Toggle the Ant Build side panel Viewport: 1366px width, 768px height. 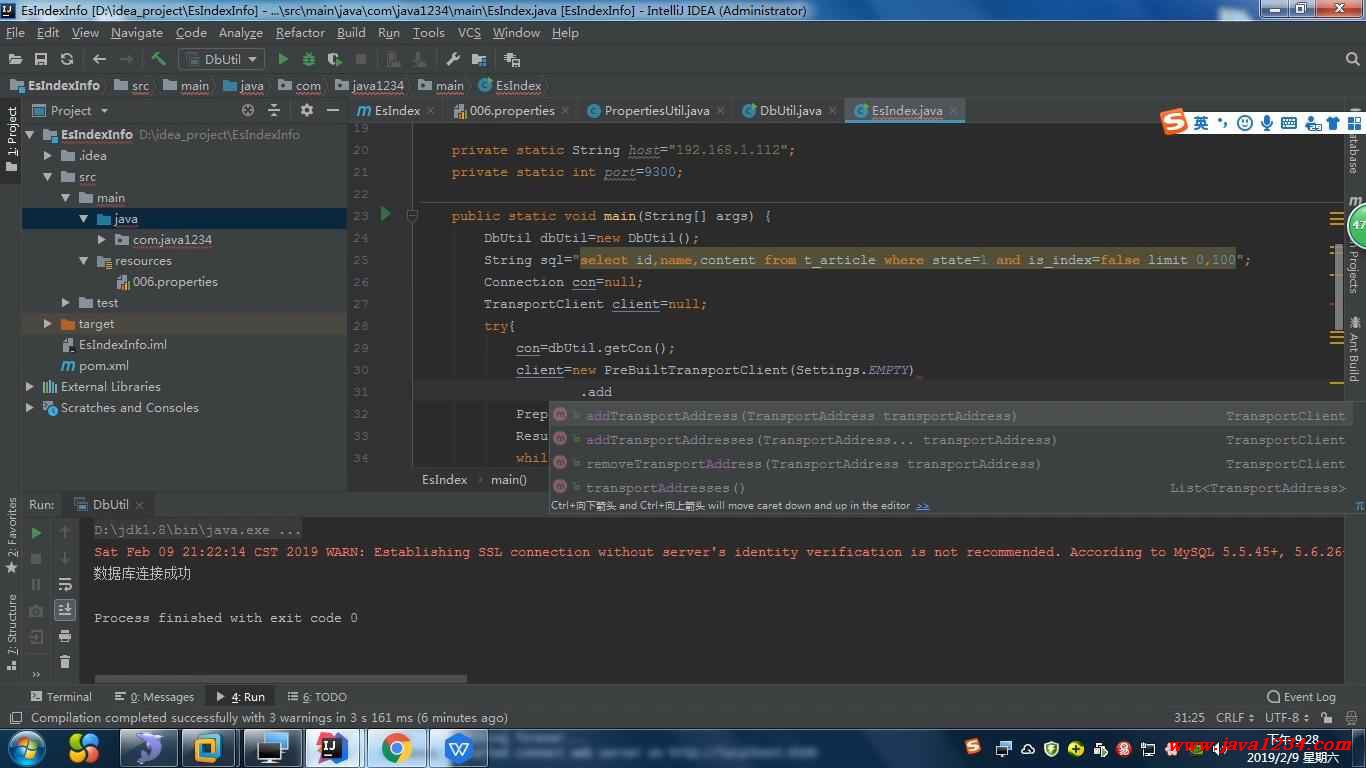(x=1355, y=348)
